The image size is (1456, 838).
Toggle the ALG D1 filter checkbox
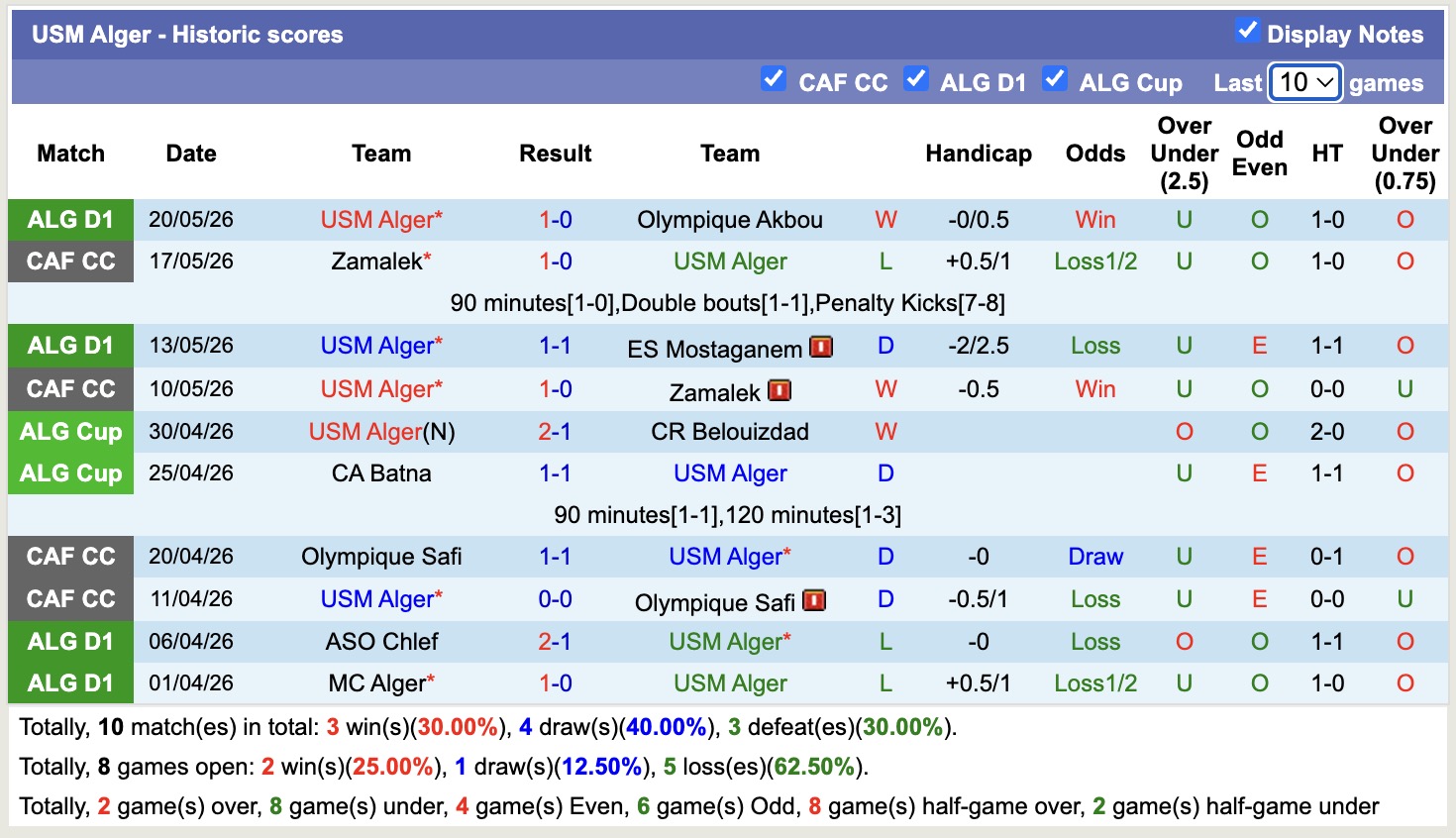click(x=916, y=78)
